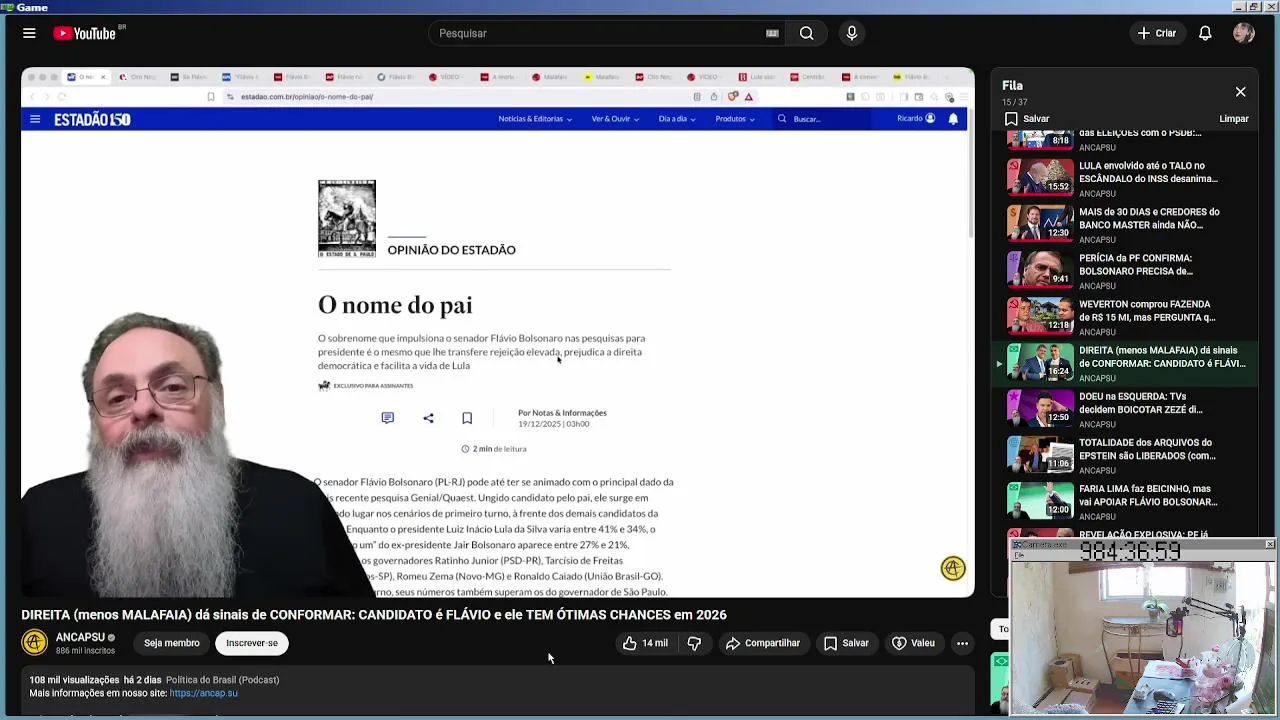Select current queue item DIREITA (menos MALAFAIA)
The width and height of the screenshot is (1280, 720).
(1127, 363)
